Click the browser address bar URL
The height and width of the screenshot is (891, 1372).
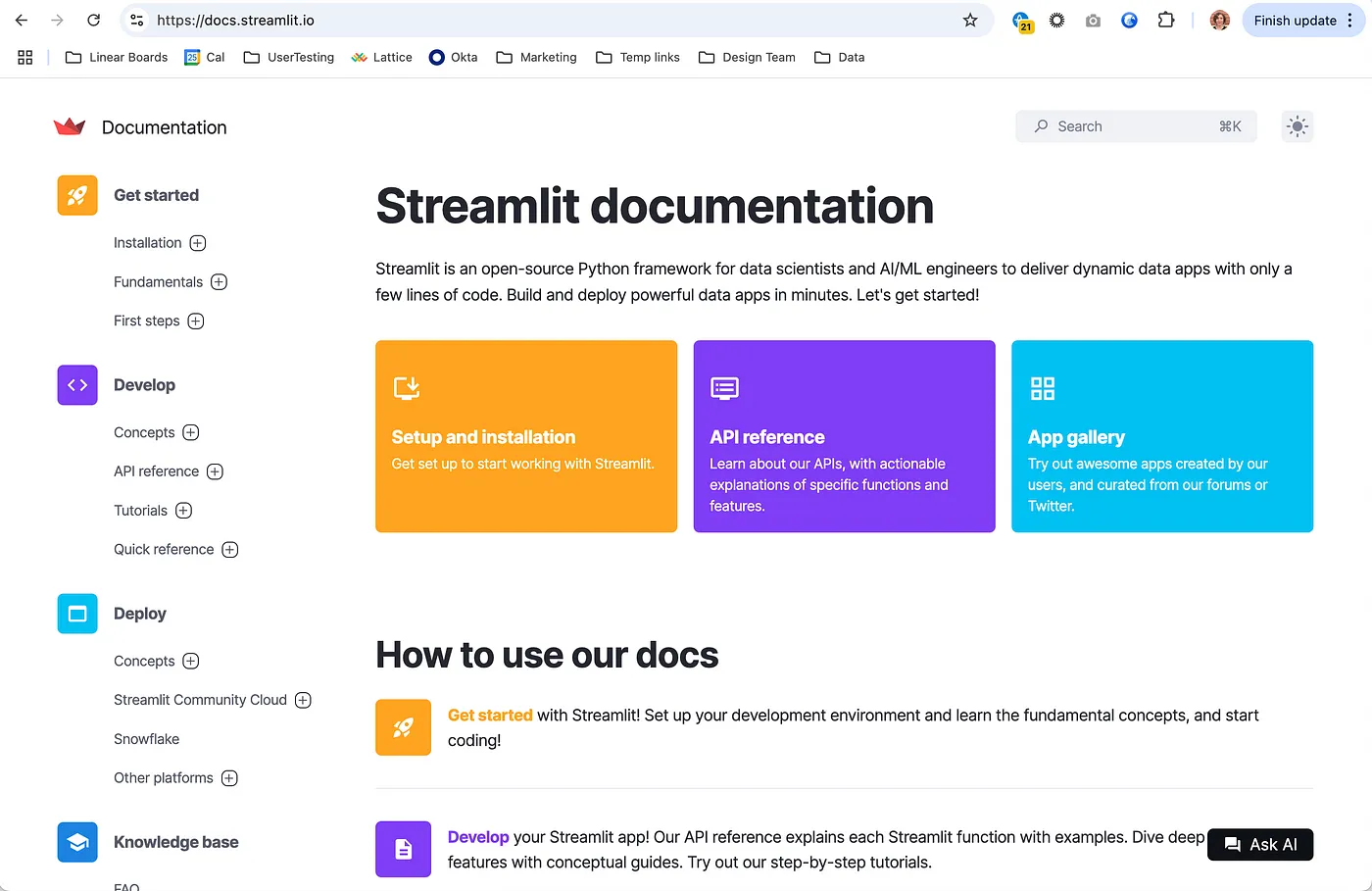click(x=235, y=20)
